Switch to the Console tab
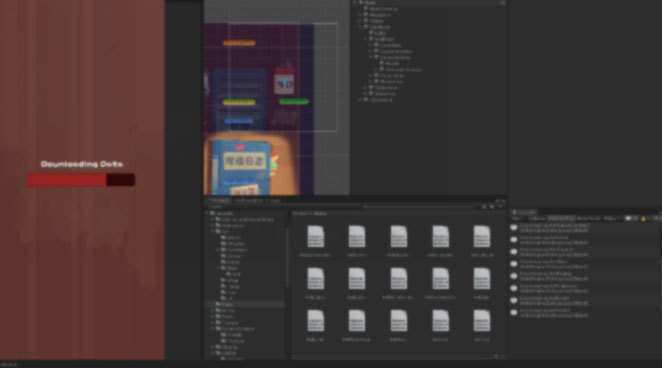This screenshot has height=368, width=662. tap(524, 212)
